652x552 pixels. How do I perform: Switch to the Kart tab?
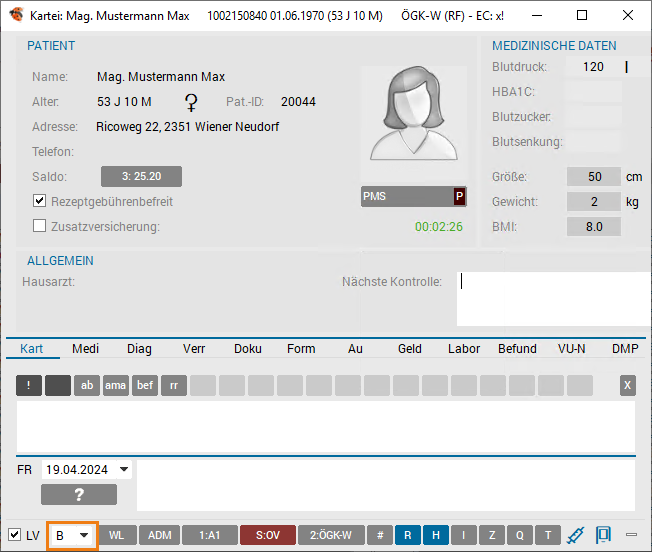32,348
